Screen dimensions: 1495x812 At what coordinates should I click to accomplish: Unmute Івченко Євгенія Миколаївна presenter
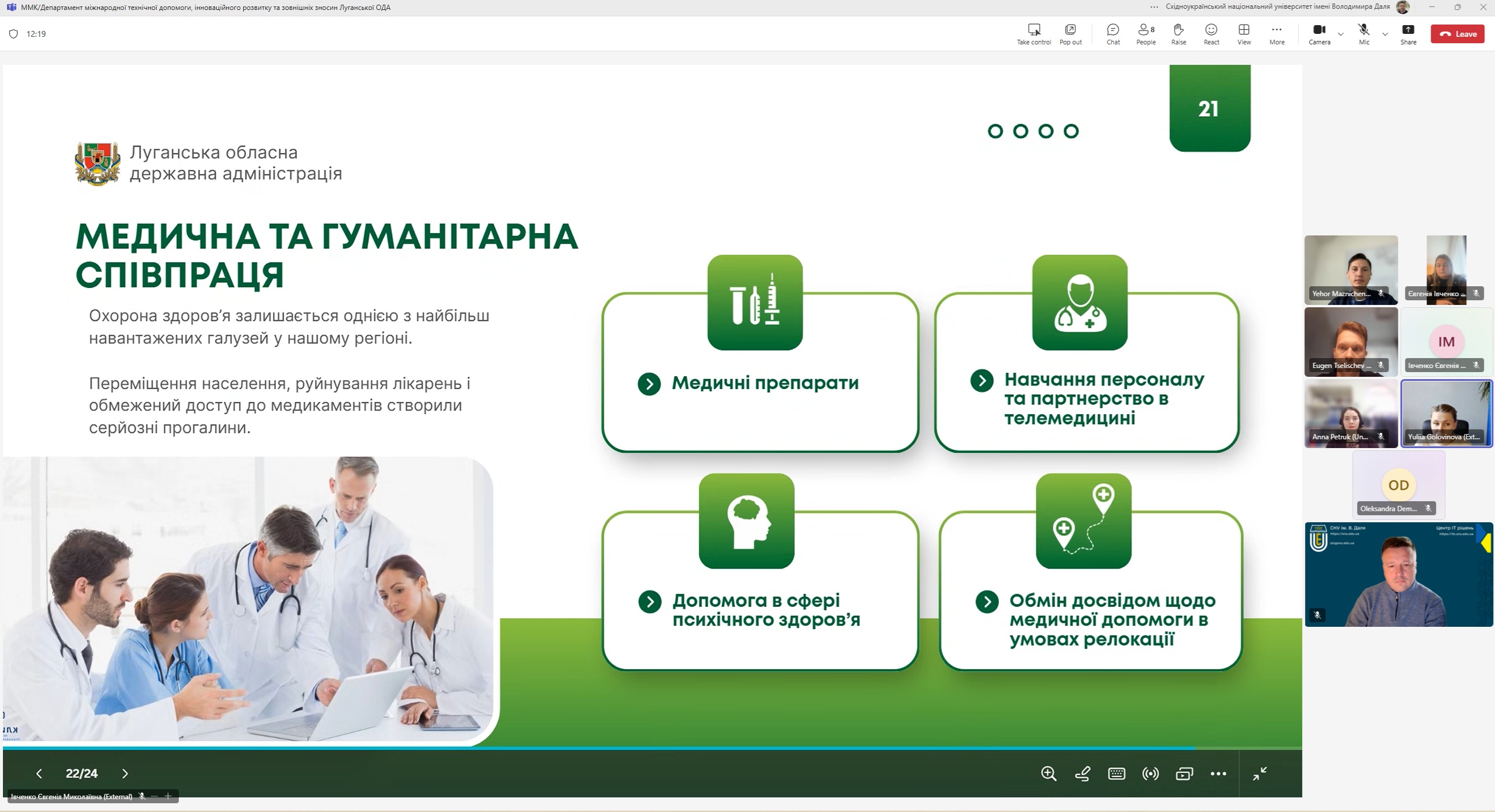pos(142,796)
